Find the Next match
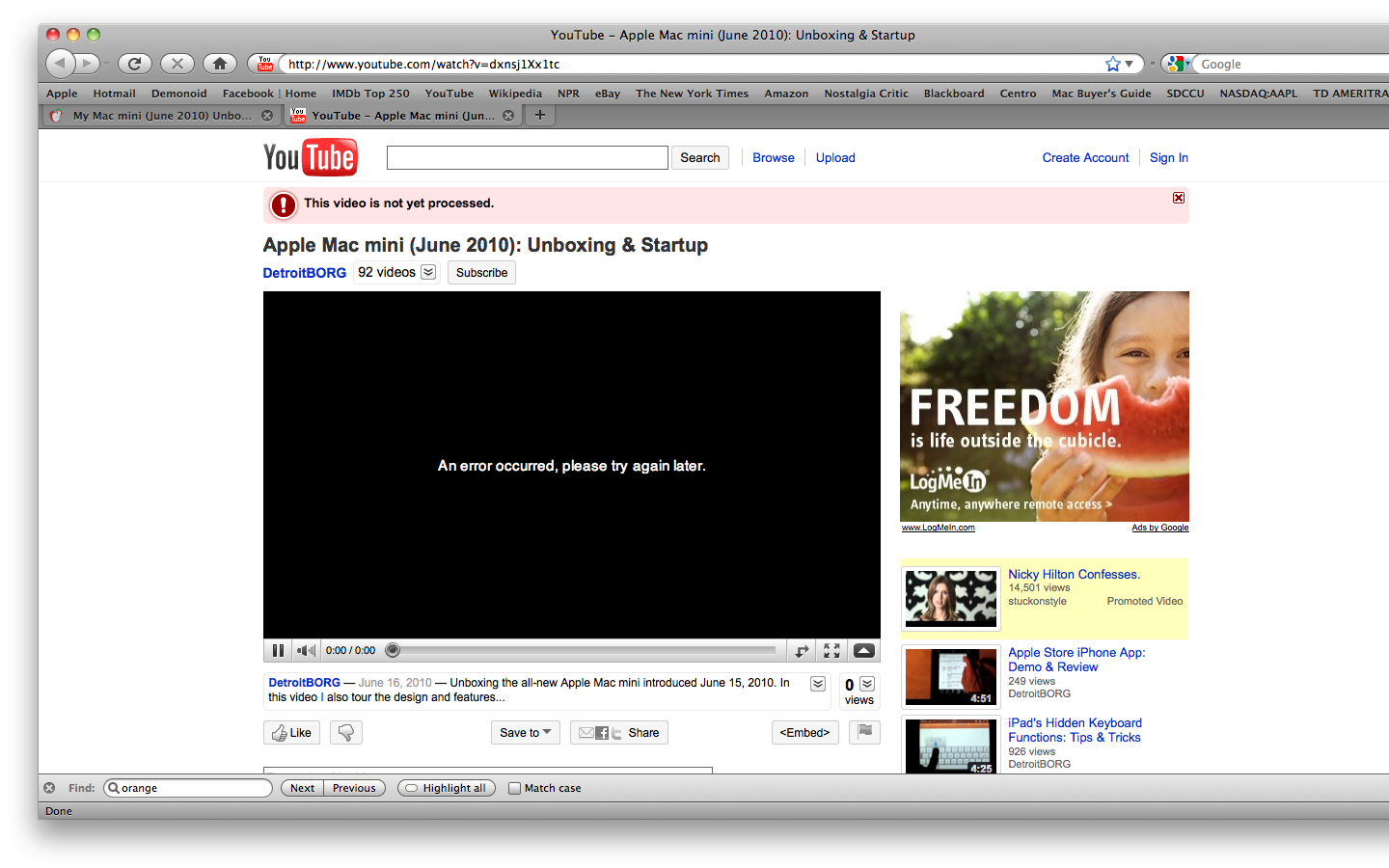The width and height of the screenshot is (1389, 868). [x=303, y=788]
